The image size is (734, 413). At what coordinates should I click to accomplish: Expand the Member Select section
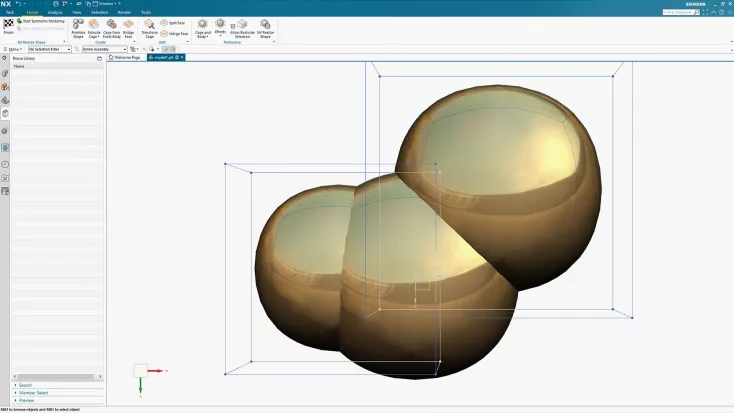(34, 393)
